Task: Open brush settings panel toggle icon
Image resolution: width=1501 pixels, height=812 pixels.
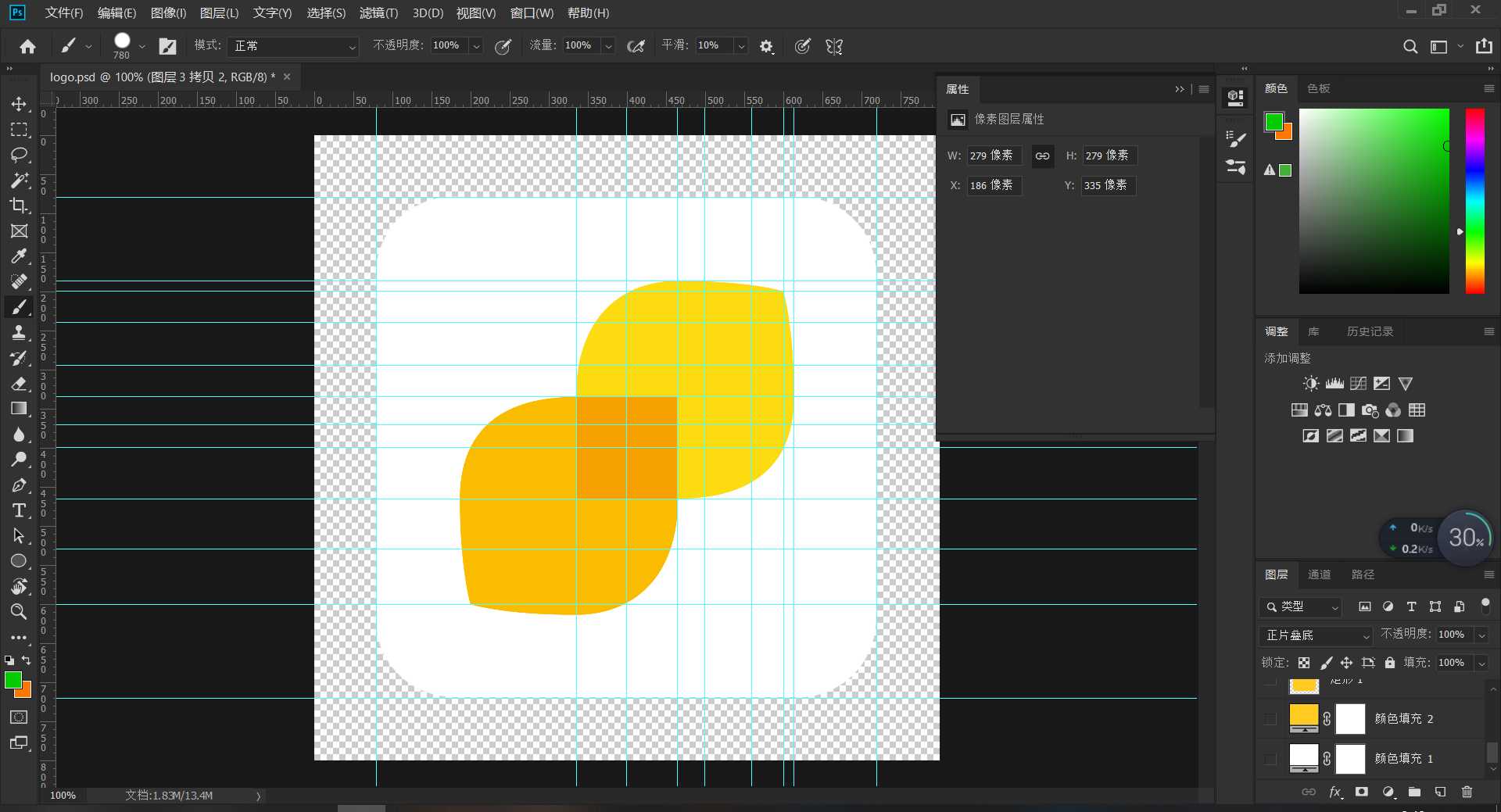Action: [168, 47]
